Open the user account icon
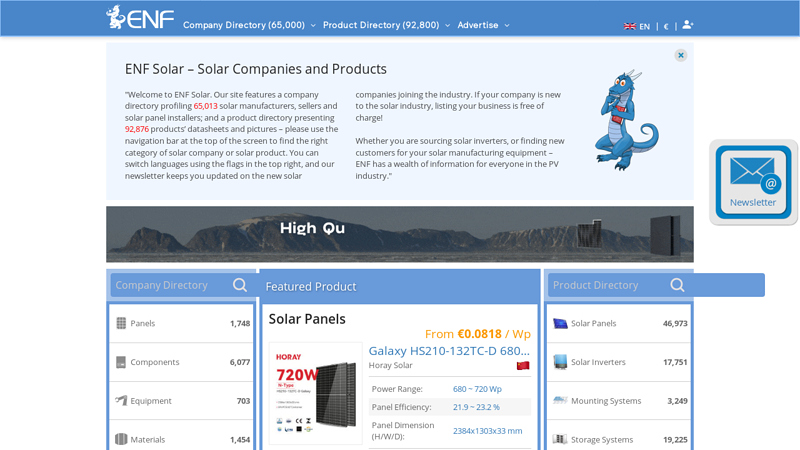800x450 pixels. pyautogui.click(x=687, y=24)
